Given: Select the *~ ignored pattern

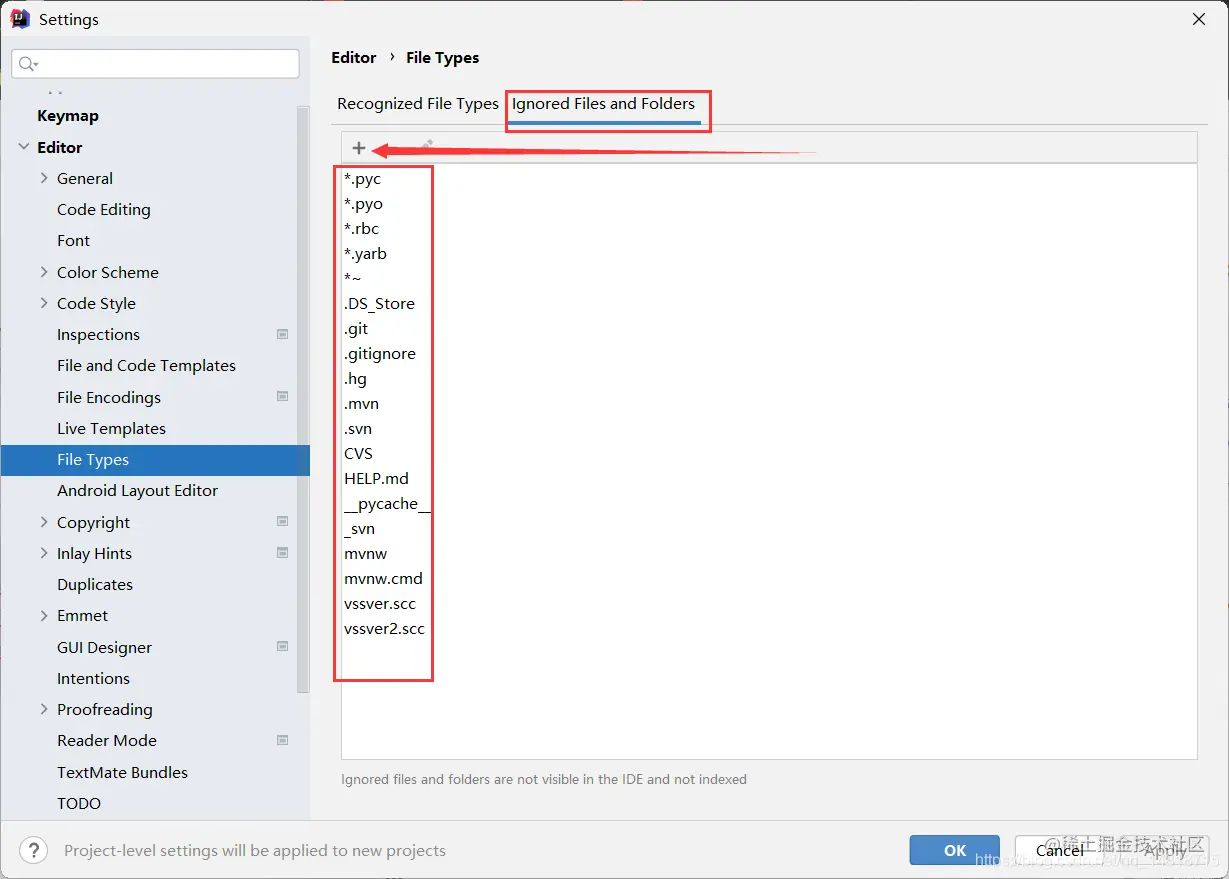Looking at the screenshot, I should [x=352, y=279].
